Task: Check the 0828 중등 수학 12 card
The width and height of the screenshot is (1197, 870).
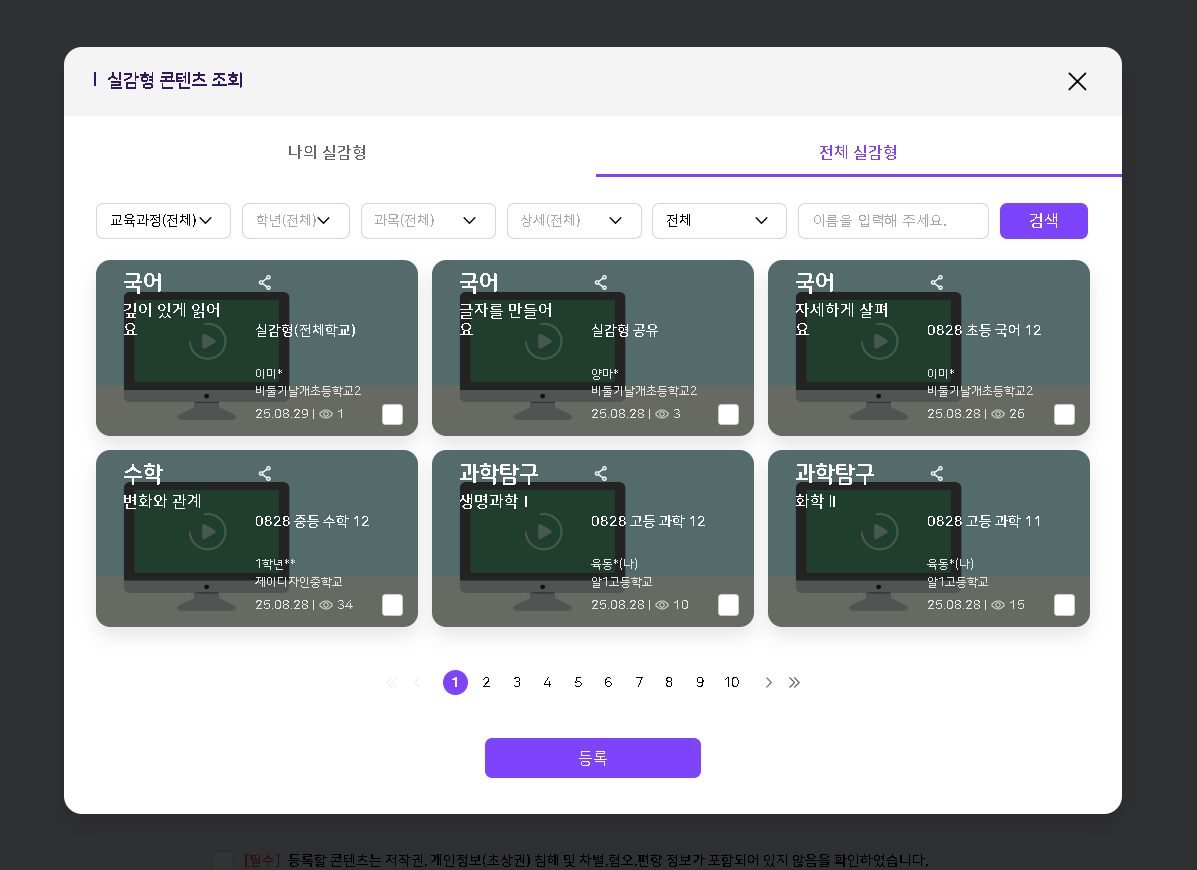Action: coord(392,604)
